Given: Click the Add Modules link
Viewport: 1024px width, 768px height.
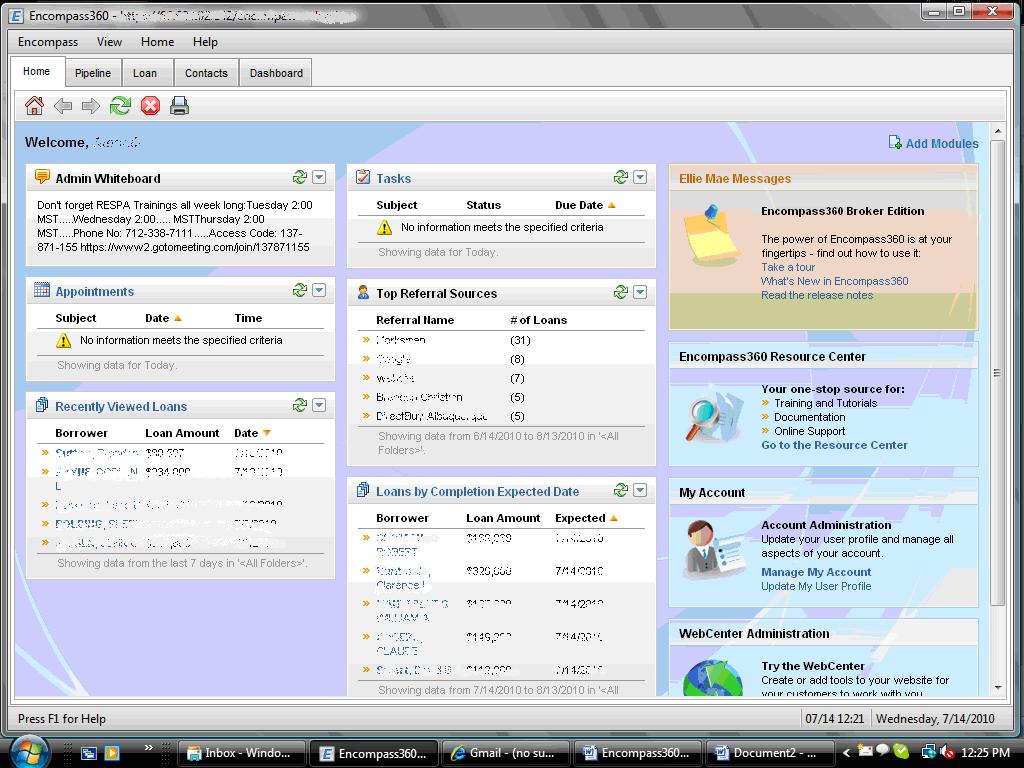Looking at the screenshot, I should pyautogui.click(x=942, y=144).
